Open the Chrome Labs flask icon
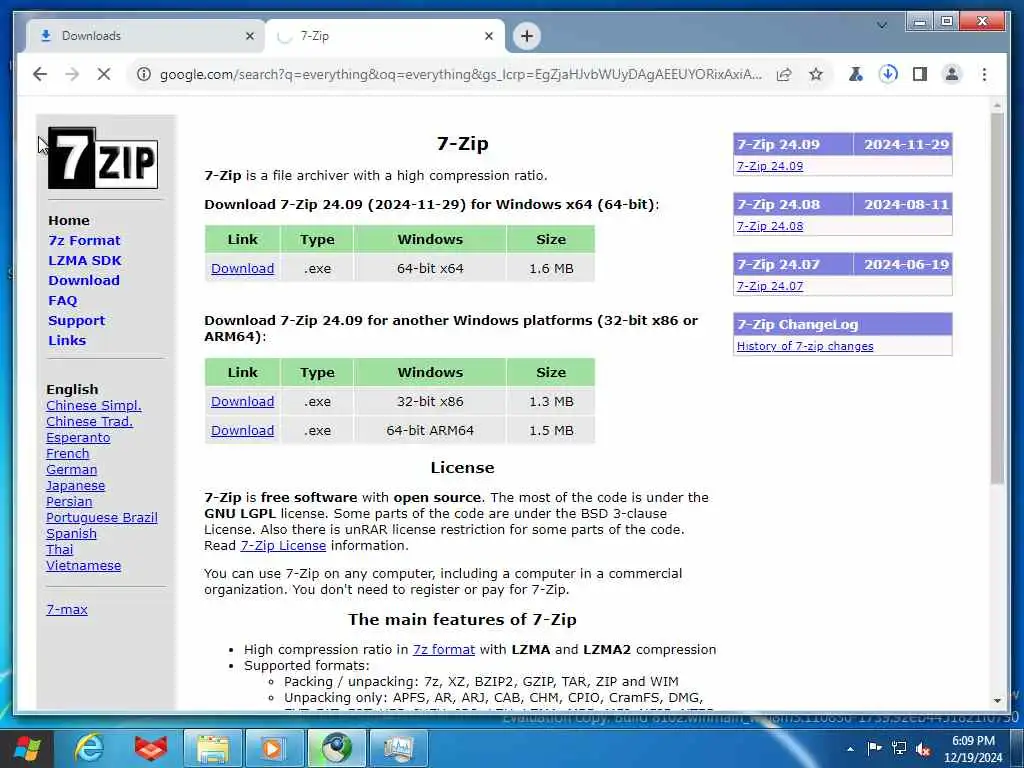This screenshot has height=768, width=1024. (x=856, y=74)
